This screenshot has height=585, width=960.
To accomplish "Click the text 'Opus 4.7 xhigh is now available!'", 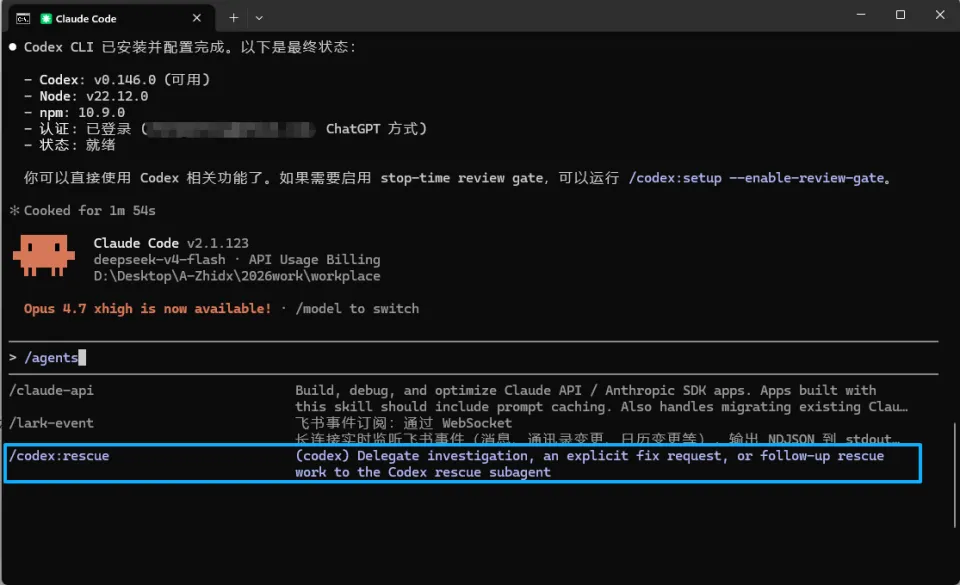I will (x=147, y=308).
